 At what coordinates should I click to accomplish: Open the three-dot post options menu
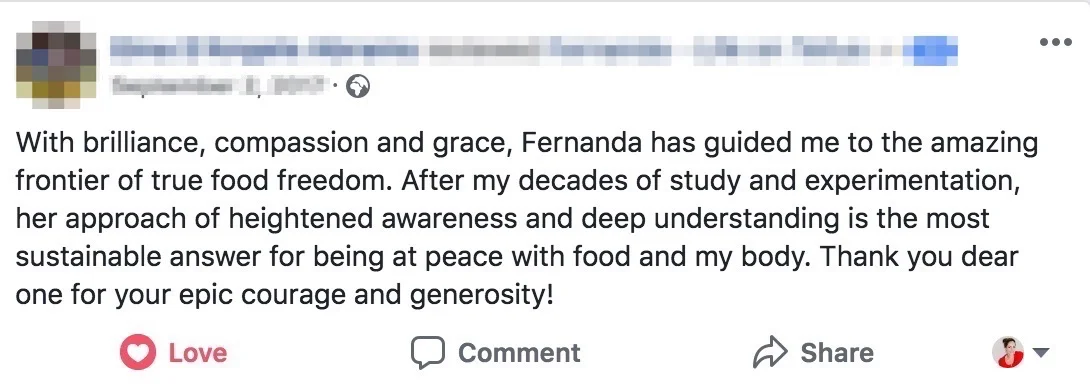pyautogui.click(x=1055, y=42)
